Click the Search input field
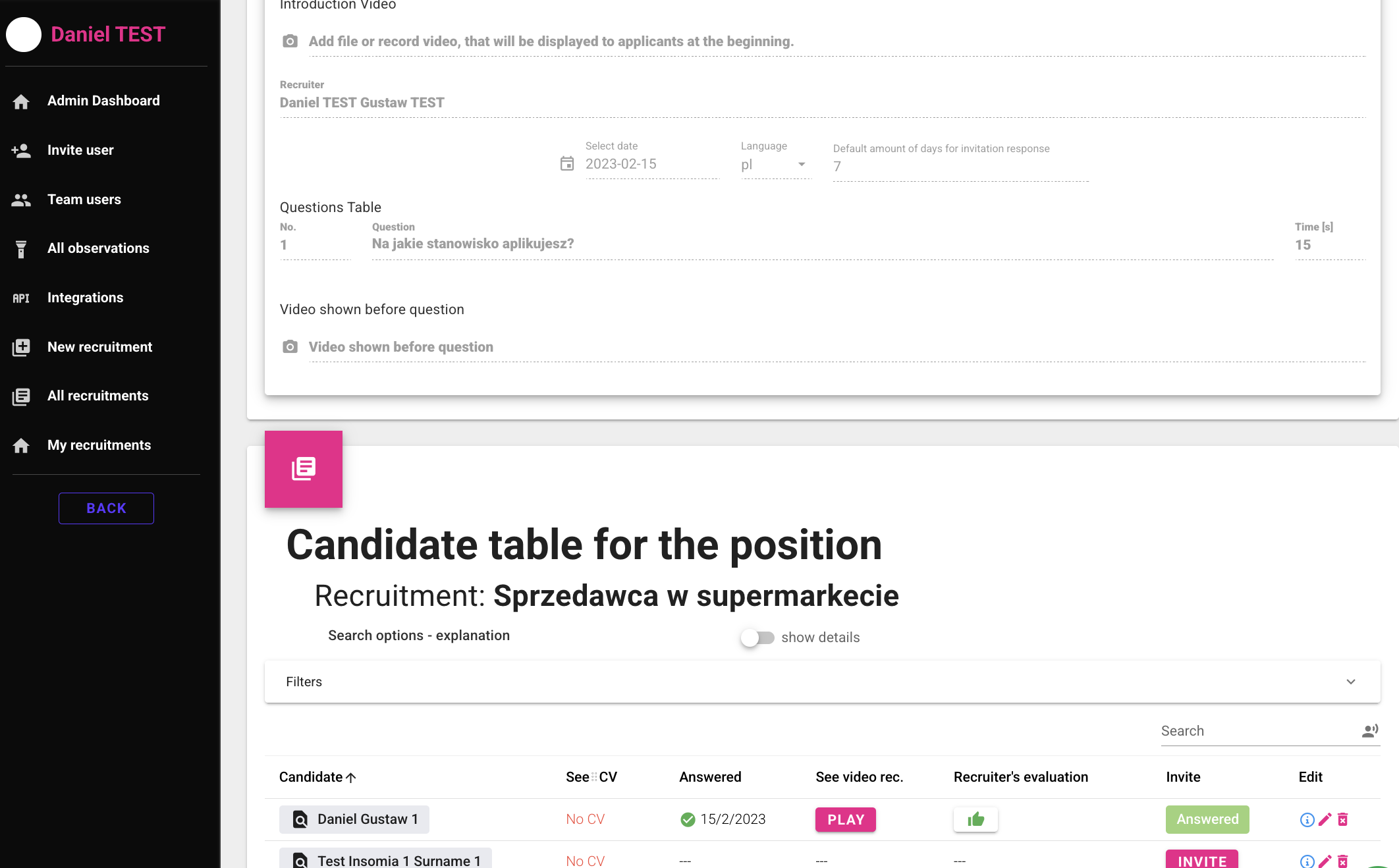 1258,731
